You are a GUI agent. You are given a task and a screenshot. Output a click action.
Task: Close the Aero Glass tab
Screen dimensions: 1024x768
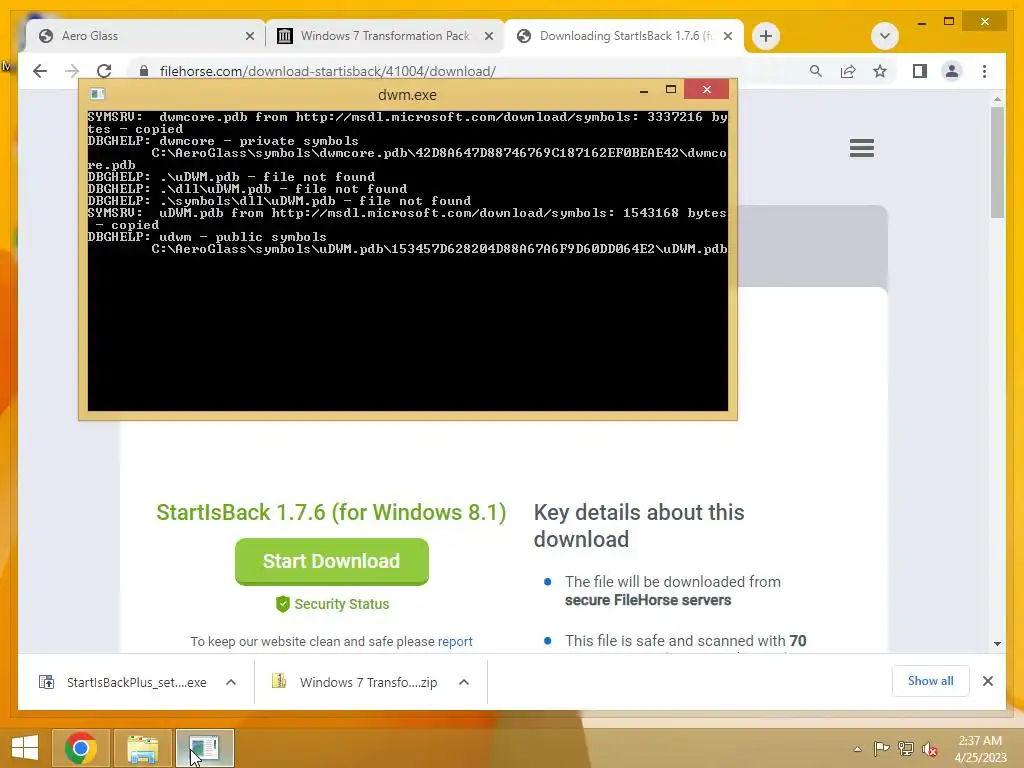pos(249,36)
